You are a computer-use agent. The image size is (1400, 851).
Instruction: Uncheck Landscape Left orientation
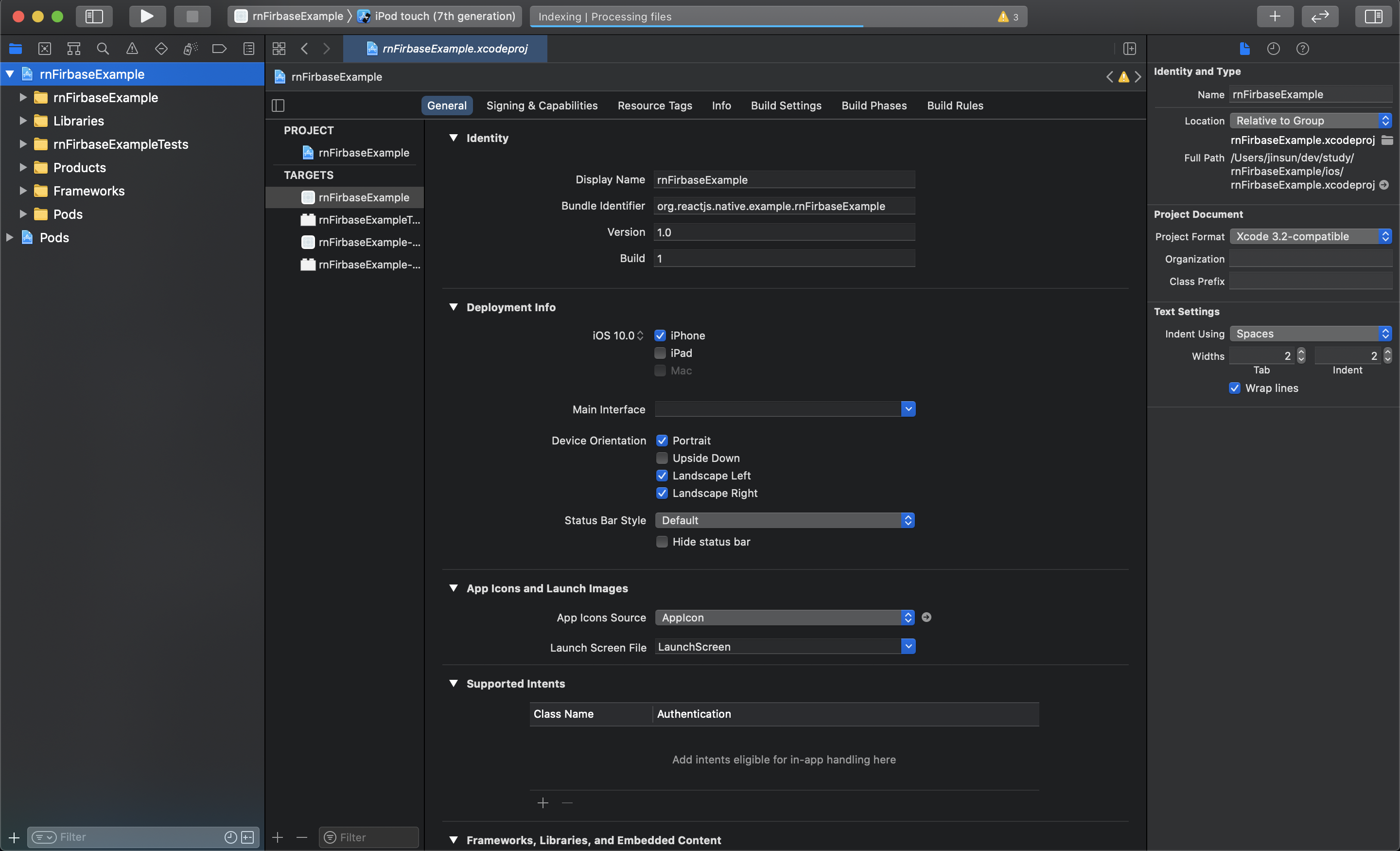coord(662,476)
